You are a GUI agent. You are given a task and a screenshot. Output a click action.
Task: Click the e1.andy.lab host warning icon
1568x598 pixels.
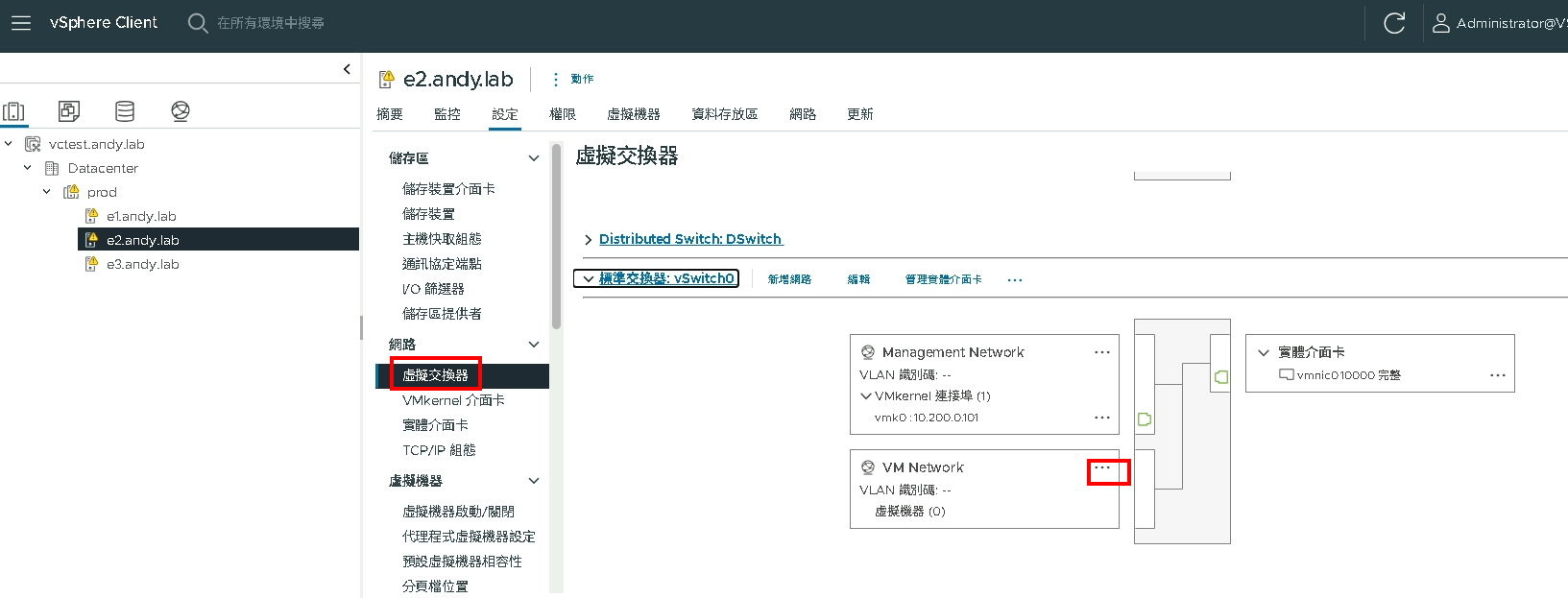(x=91, y=216)
